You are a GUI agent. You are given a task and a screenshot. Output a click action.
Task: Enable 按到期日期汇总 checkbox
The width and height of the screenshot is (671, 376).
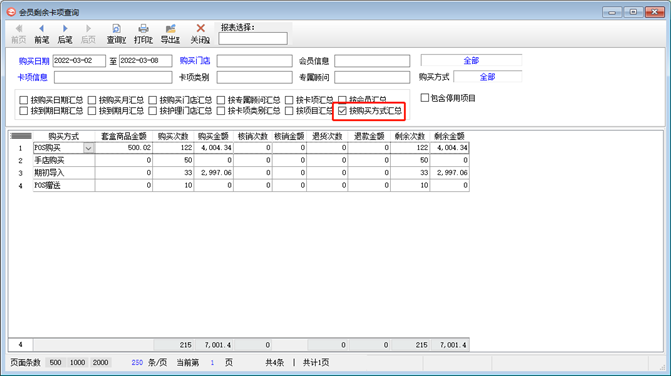(24, 111)
